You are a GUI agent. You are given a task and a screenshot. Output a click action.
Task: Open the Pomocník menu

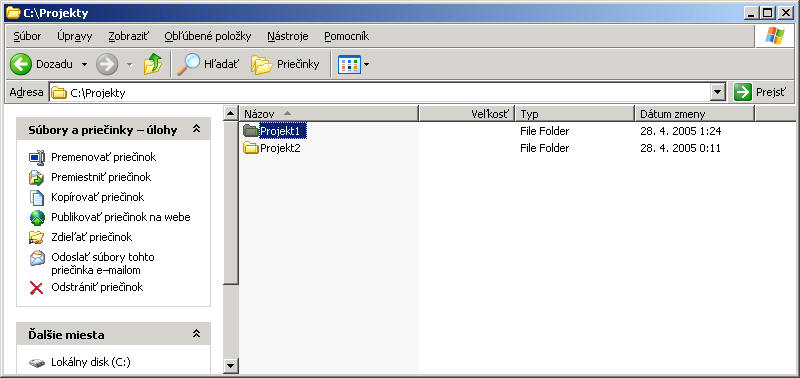point(346,36)
